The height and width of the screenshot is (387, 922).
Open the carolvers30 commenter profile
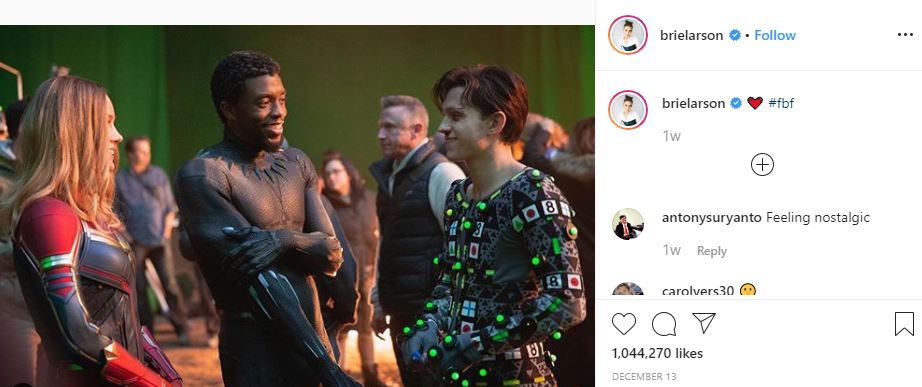click(698, 291)
